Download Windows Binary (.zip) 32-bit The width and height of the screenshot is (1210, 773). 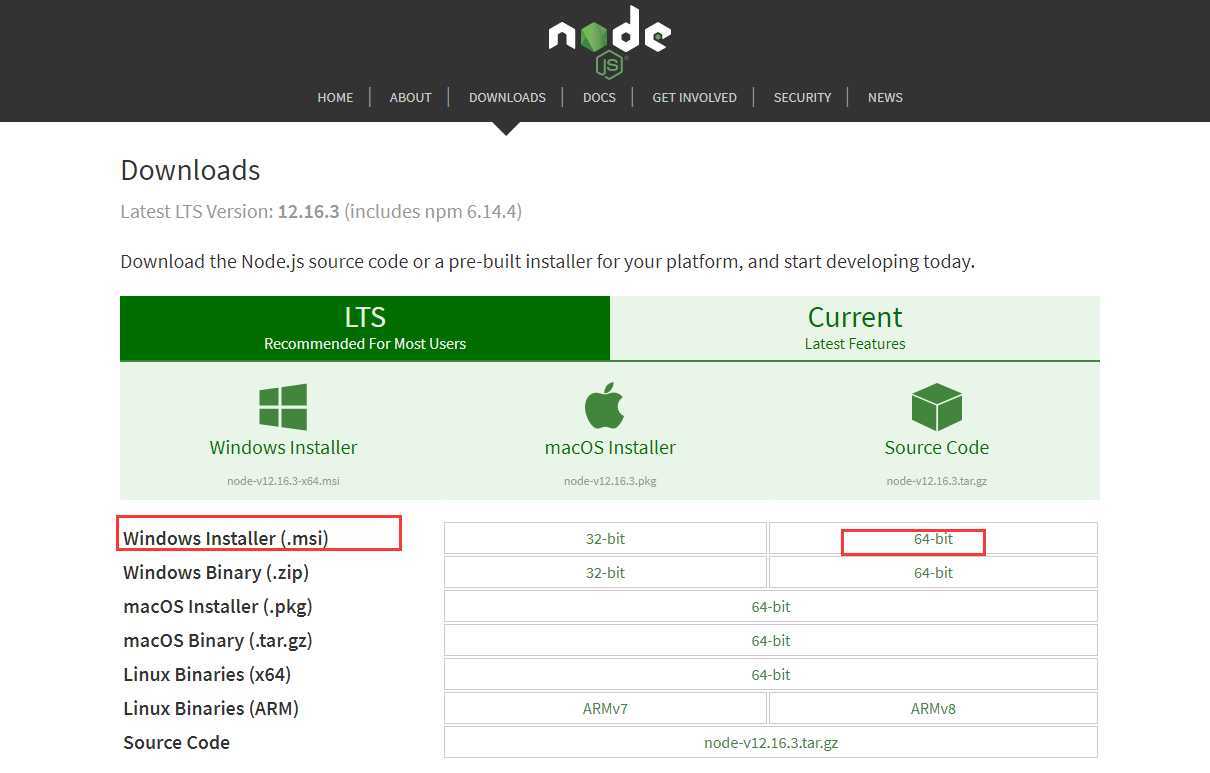[605, 572]
